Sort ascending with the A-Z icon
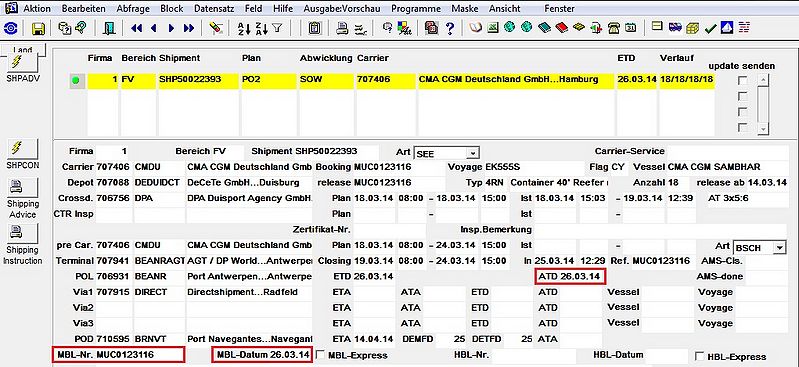 coord(244,29)
